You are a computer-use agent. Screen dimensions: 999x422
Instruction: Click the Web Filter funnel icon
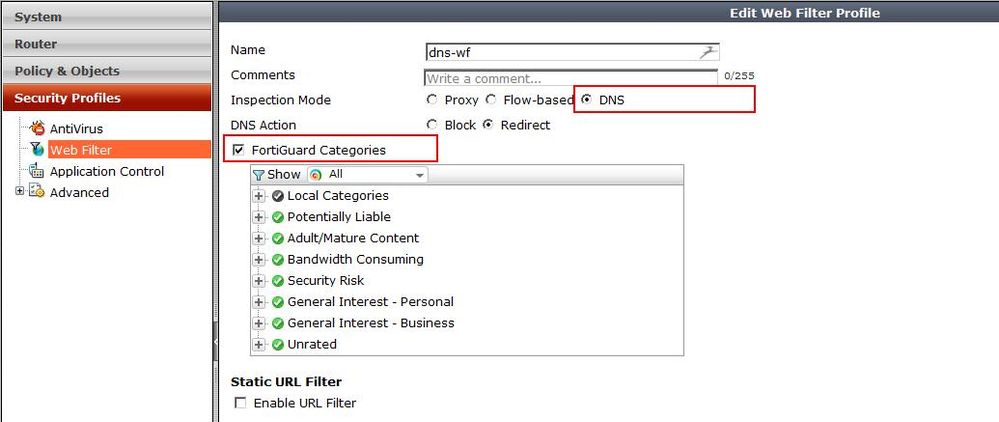point(38,150)
